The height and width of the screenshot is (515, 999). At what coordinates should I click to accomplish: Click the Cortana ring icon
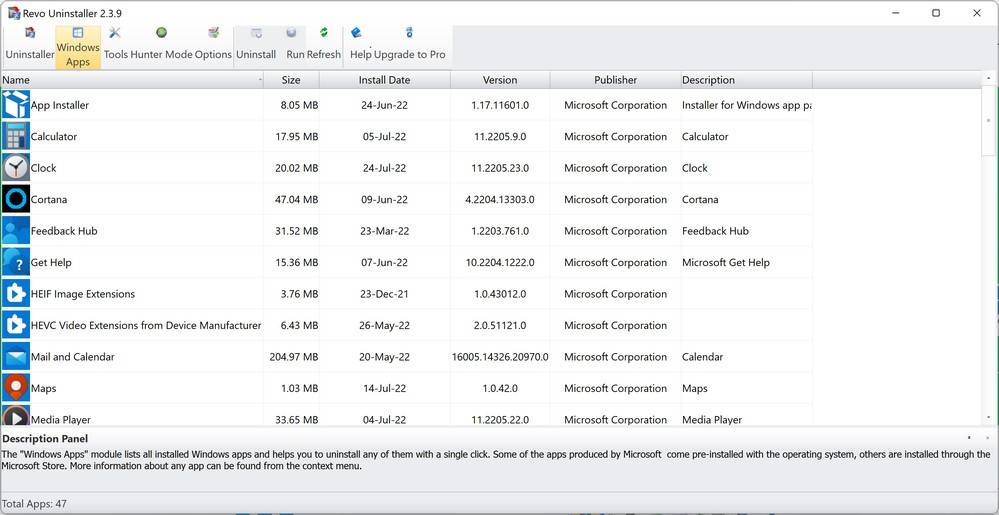(15, 199)
